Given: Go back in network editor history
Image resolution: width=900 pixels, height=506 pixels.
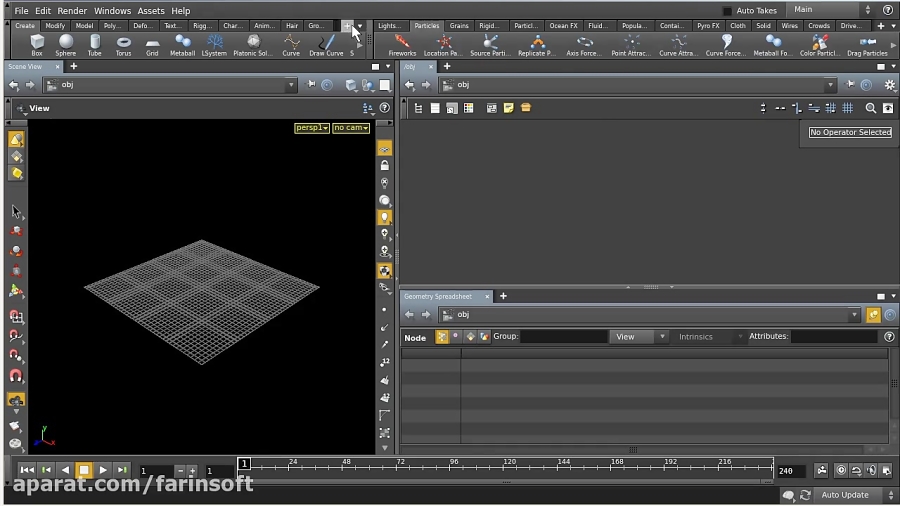Looking at the screenshot, I should tap(409, 85).
